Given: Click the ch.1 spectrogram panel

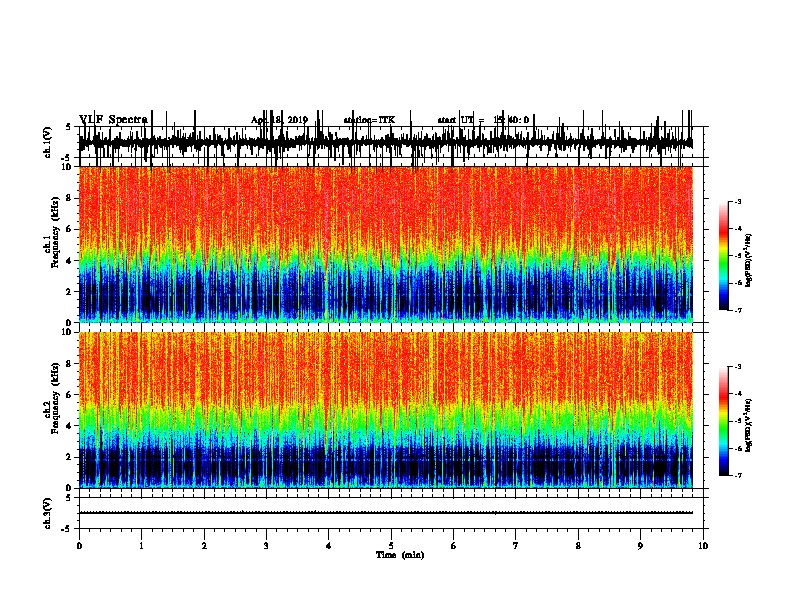Looking at the screenshot, I should click(386, 244).
